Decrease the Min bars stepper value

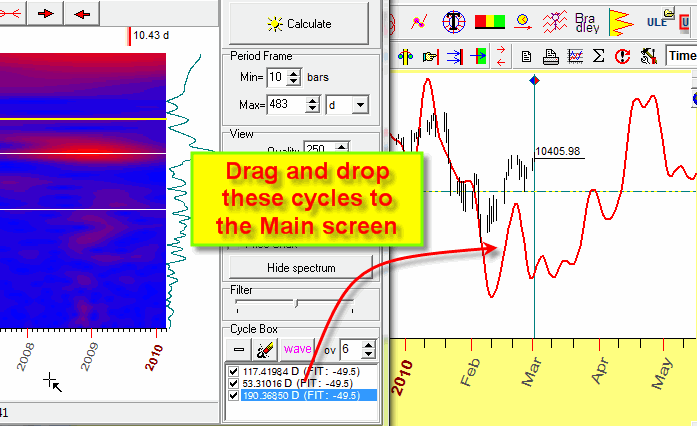click(x=293, y=81)
